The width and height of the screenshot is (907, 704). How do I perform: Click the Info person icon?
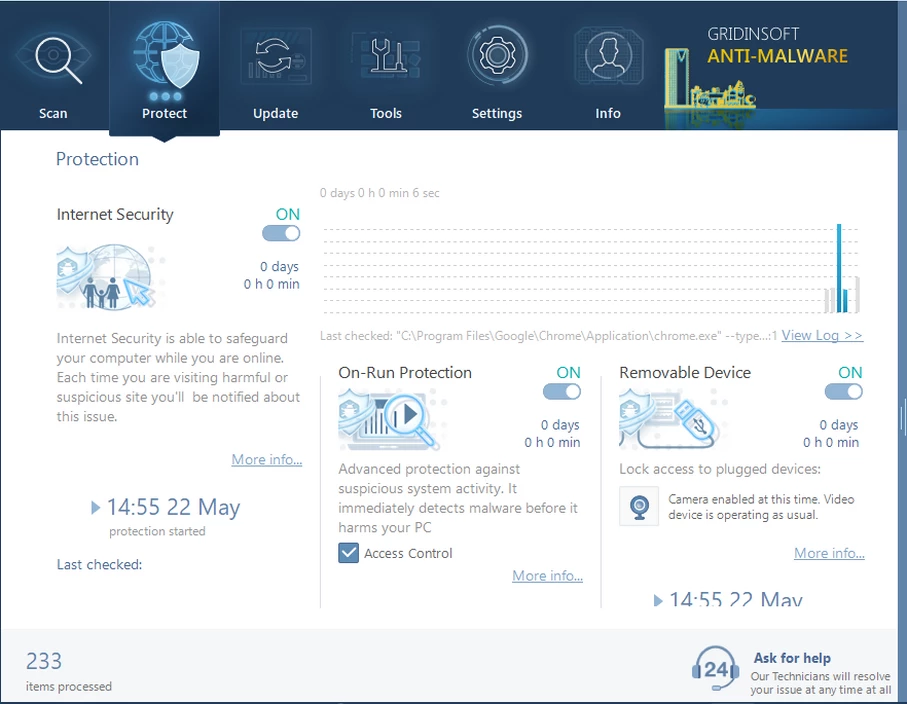tap(607, 58)
